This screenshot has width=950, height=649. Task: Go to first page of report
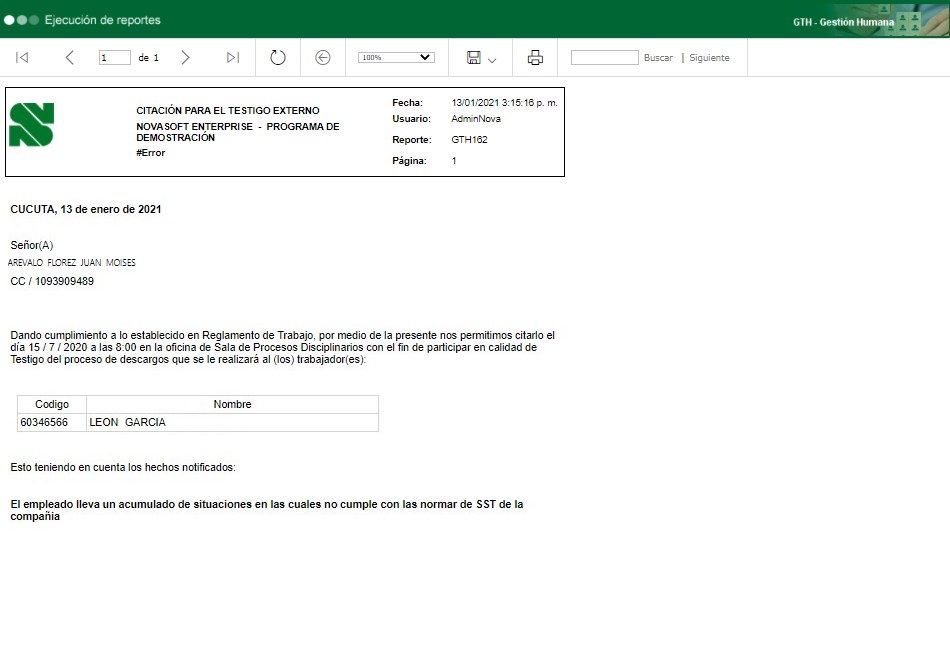pyautogui.click(x=22, y=58)
